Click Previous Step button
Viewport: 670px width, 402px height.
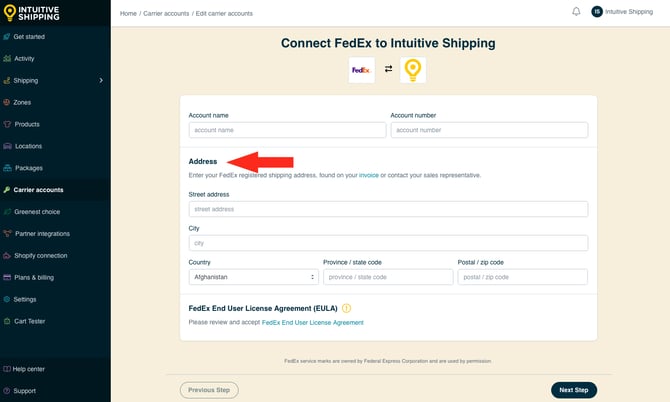[209, 390]
